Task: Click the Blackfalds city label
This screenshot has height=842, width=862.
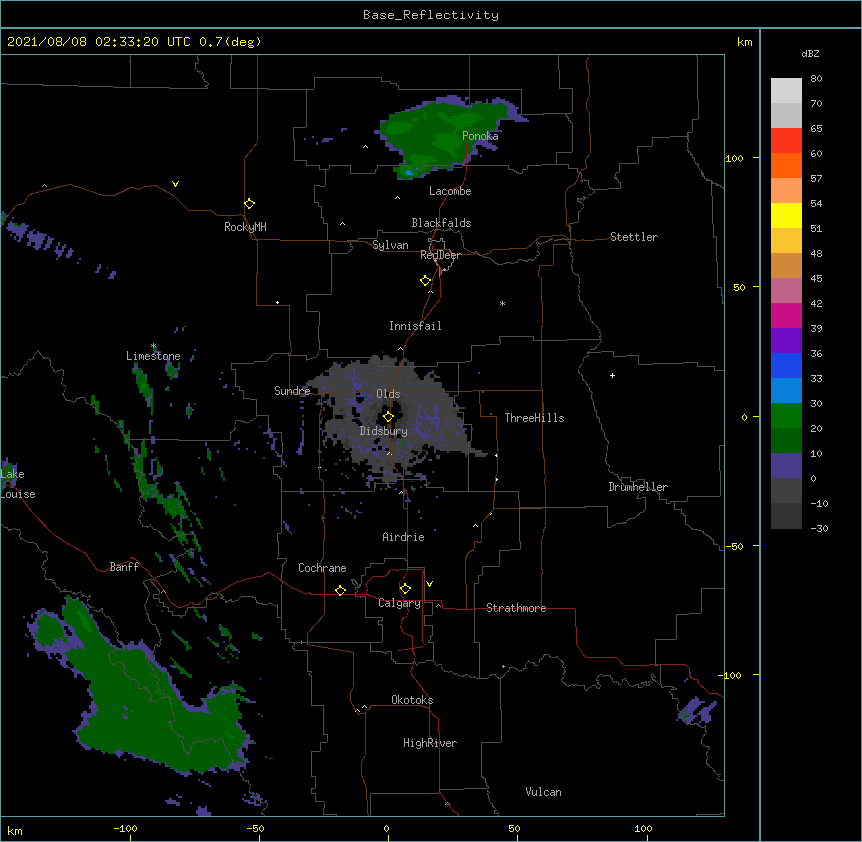Action: click(441, 223)
